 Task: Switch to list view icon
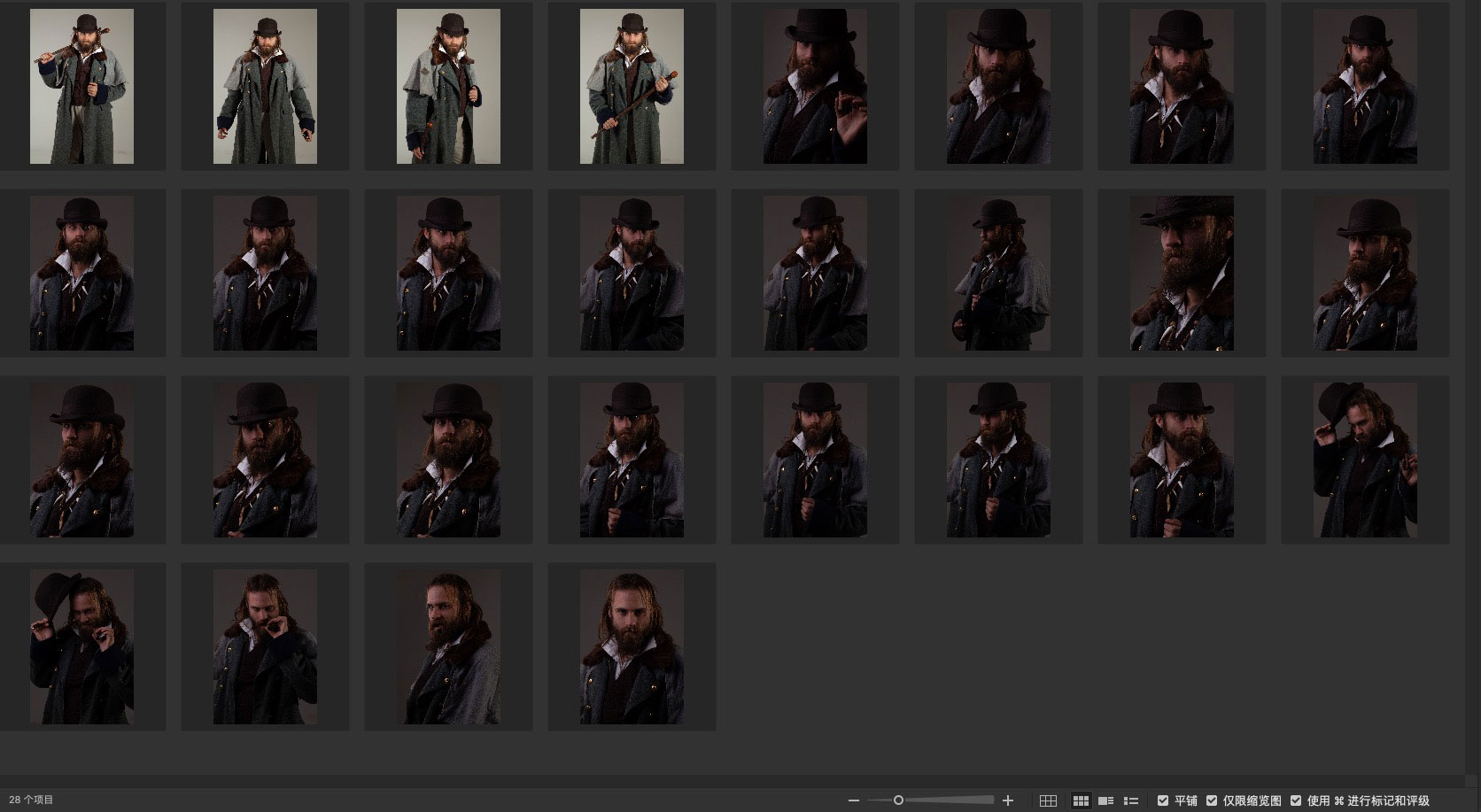click(1130, 800)
